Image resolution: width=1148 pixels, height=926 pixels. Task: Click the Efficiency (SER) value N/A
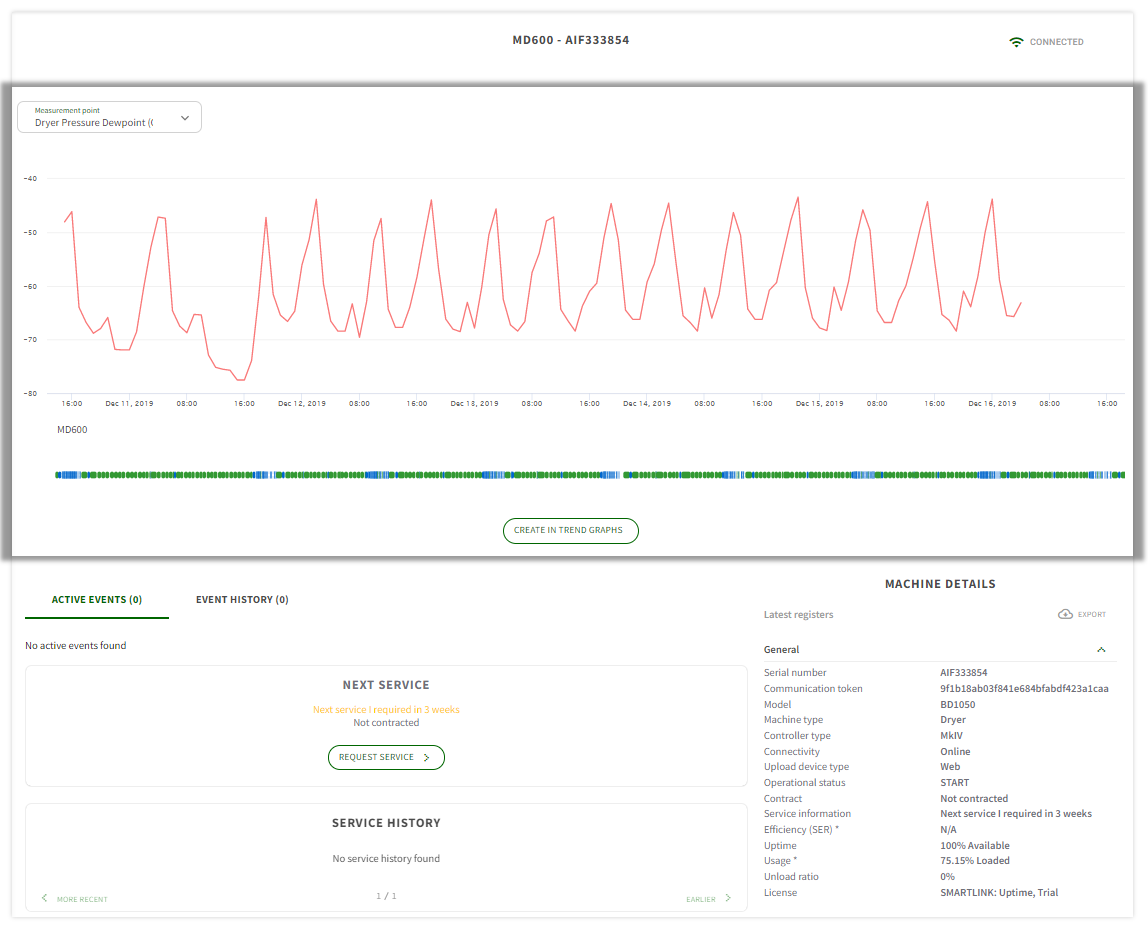(x=948, y=830)
